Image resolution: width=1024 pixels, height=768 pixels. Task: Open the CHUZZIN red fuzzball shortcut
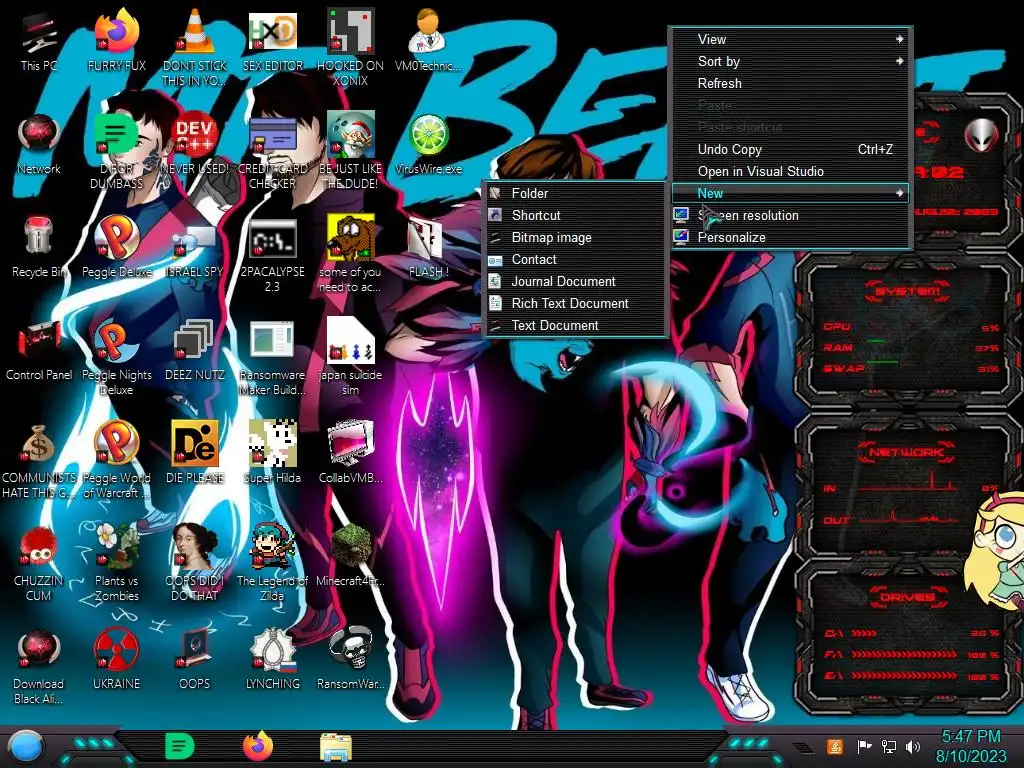(x=39, y=562)
